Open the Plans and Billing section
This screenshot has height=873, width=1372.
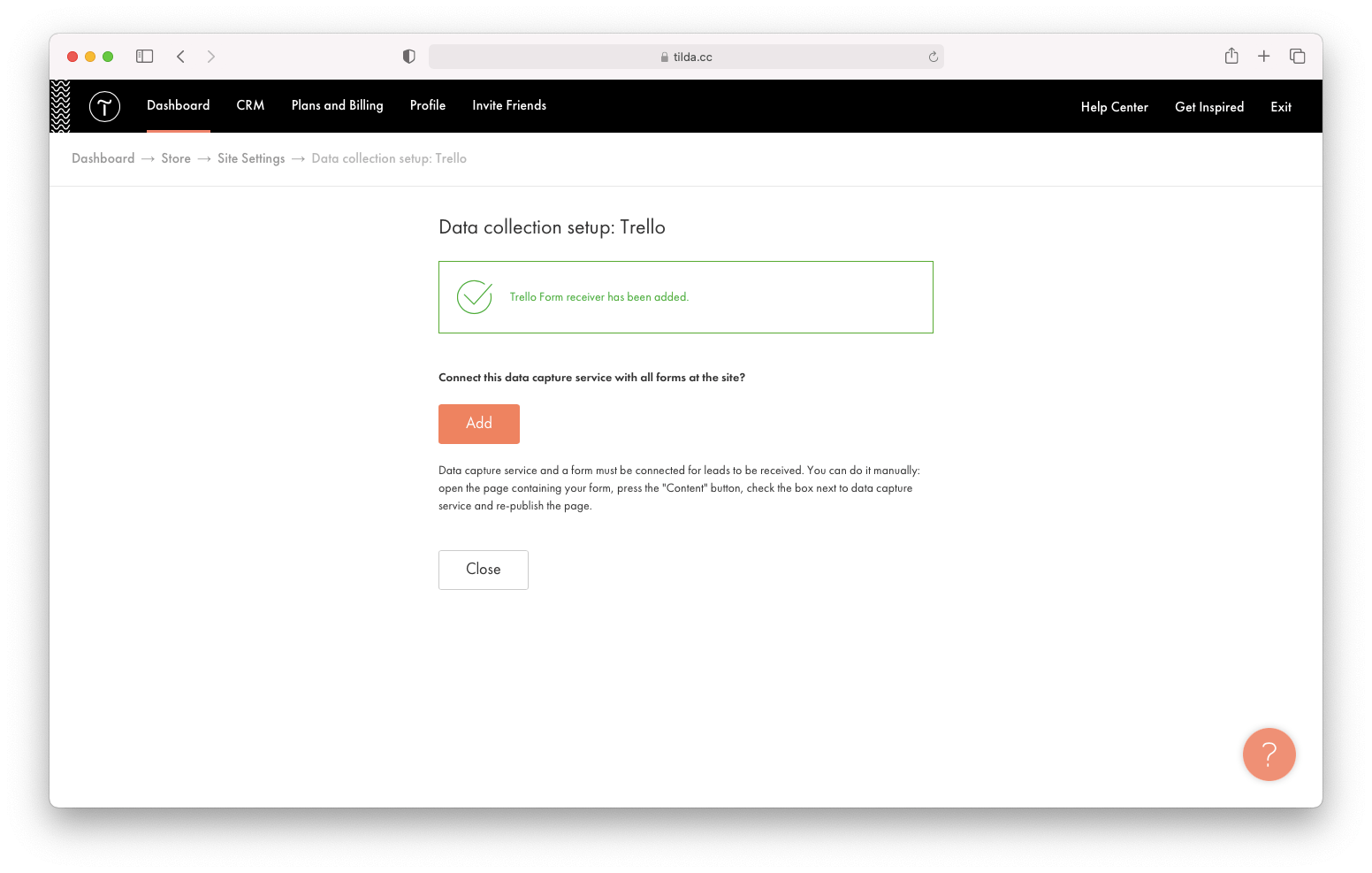337,104
